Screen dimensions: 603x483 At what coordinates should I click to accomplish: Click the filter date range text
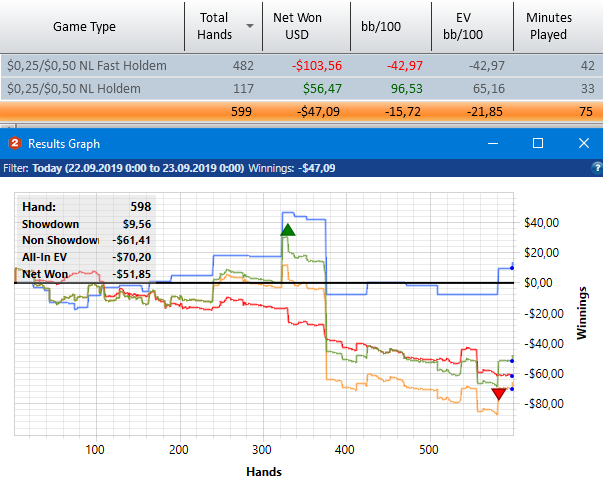[138, 168]
